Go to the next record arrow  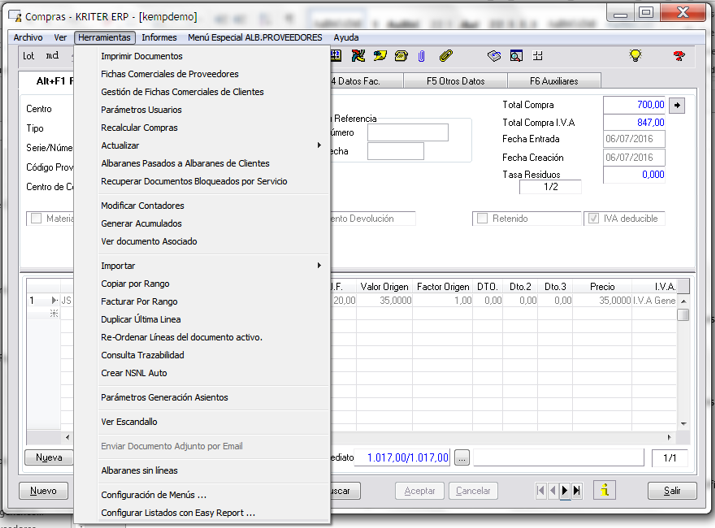(x=565, y=491)
